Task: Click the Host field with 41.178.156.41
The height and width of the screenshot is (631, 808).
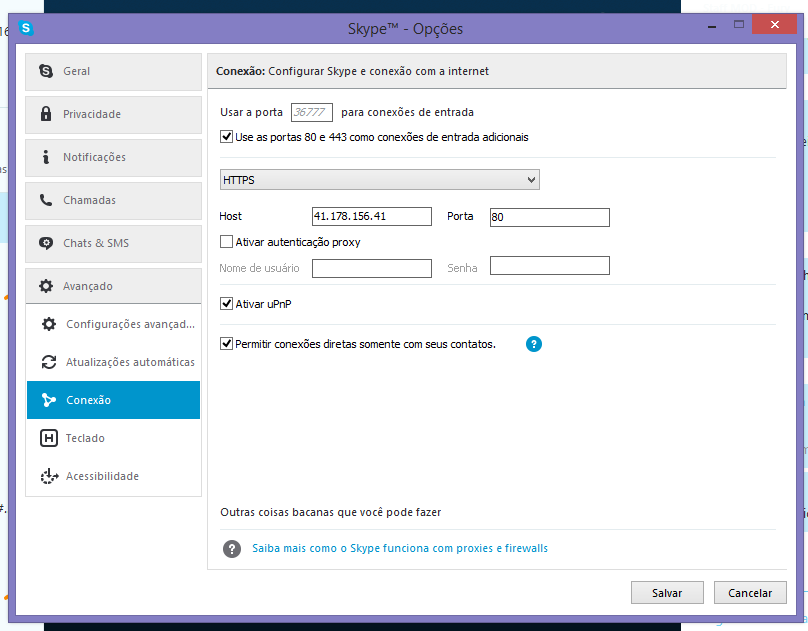Action: tap(372, 216)
